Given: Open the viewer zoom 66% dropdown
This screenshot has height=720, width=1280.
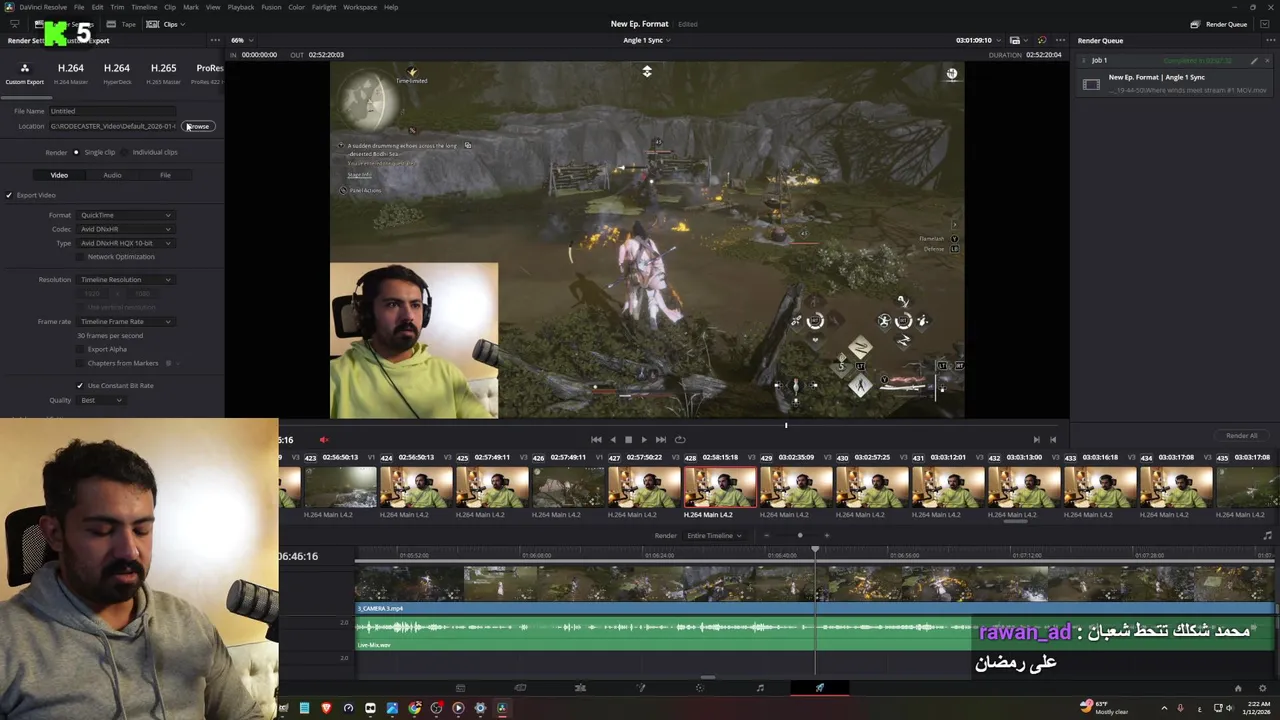Looking at the screenshot, I should point(241,41).
